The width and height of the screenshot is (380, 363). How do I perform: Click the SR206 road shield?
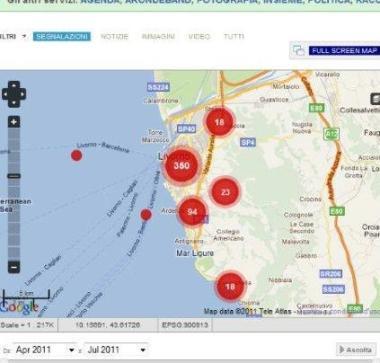click(331, 274)
